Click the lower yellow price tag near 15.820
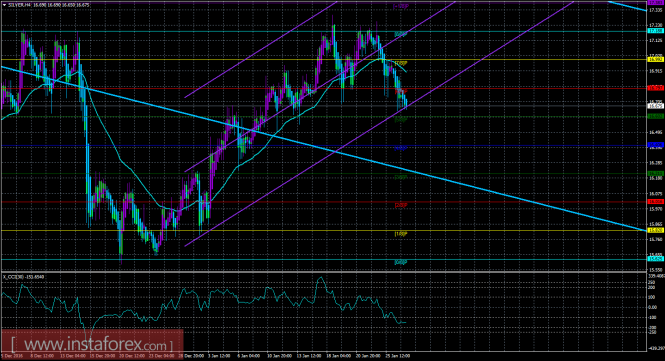This screenshot has height=361, width=665. [x=655, y=230]
